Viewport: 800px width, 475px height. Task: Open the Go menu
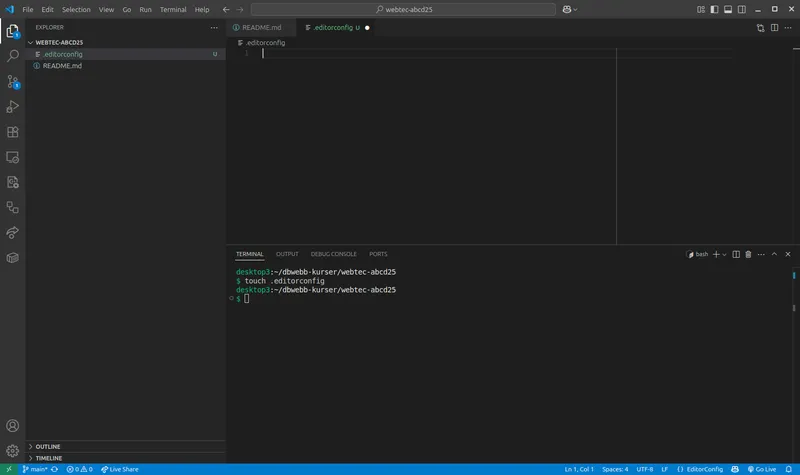pos(127,9)
